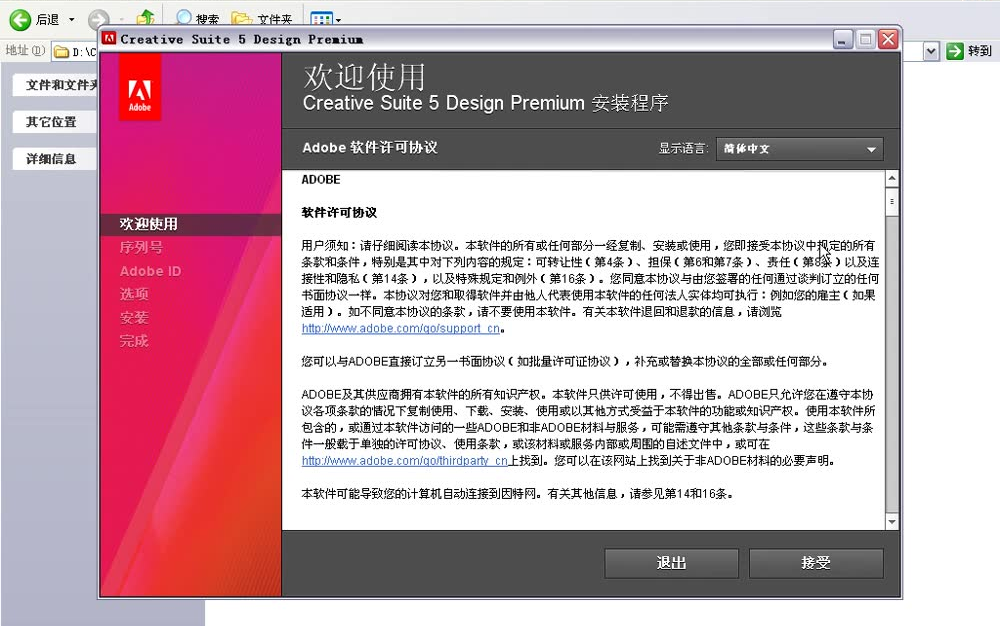Click the green 转到 (Go) arrow icon

[955, 50]
